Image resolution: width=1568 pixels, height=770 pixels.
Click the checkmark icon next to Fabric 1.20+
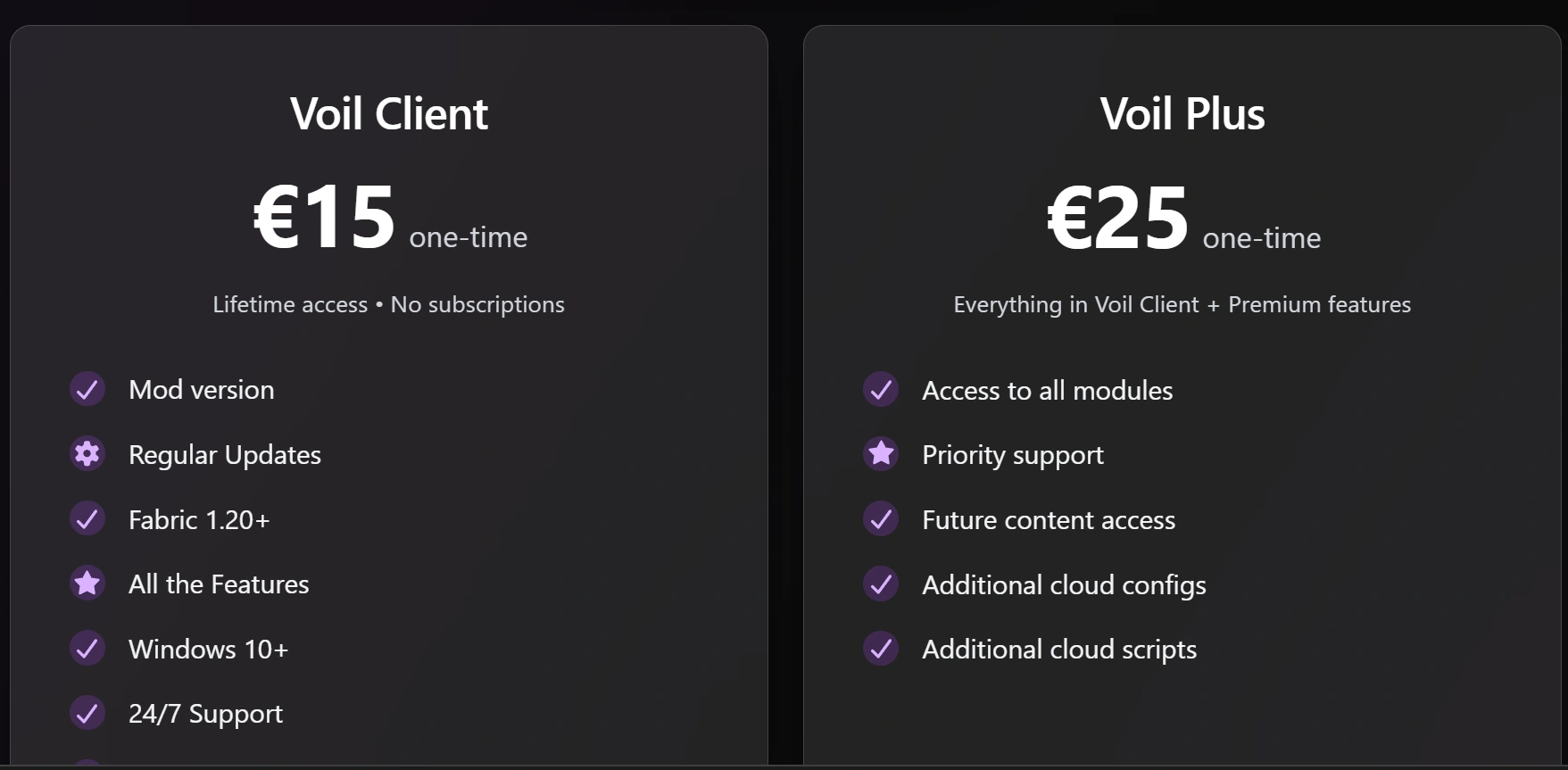point(87,519)
